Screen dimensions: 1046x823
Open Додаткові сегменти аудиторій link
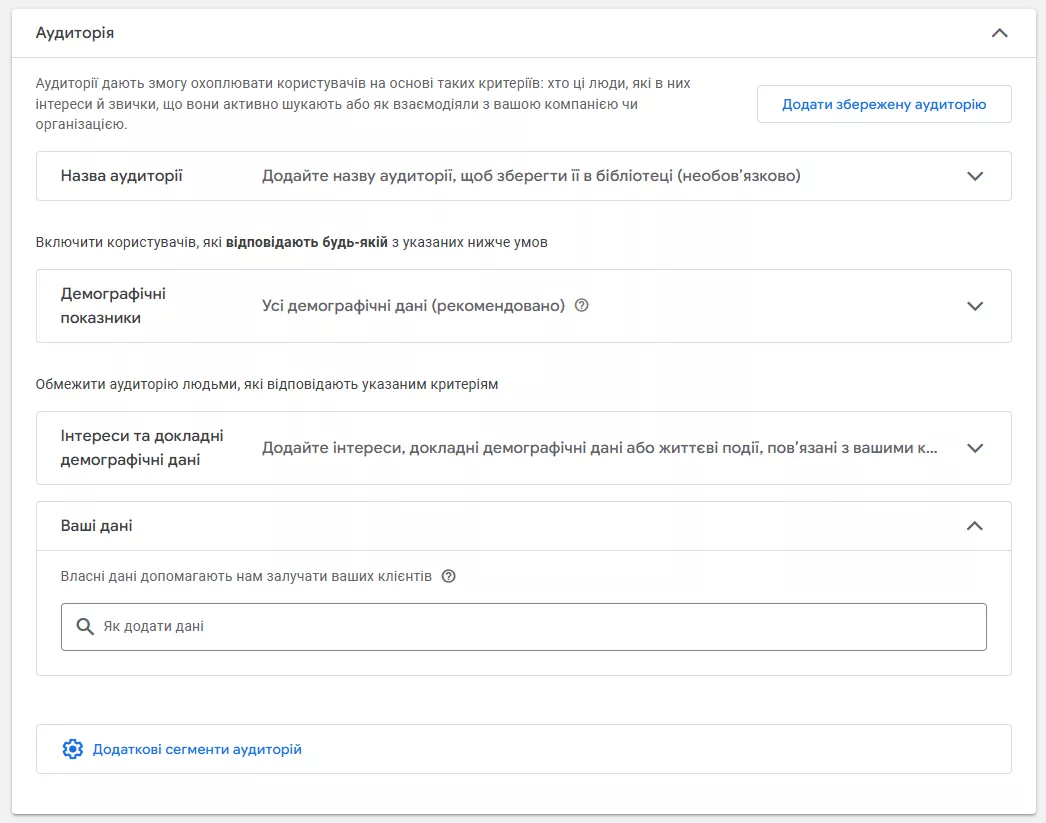pos(197,750)
